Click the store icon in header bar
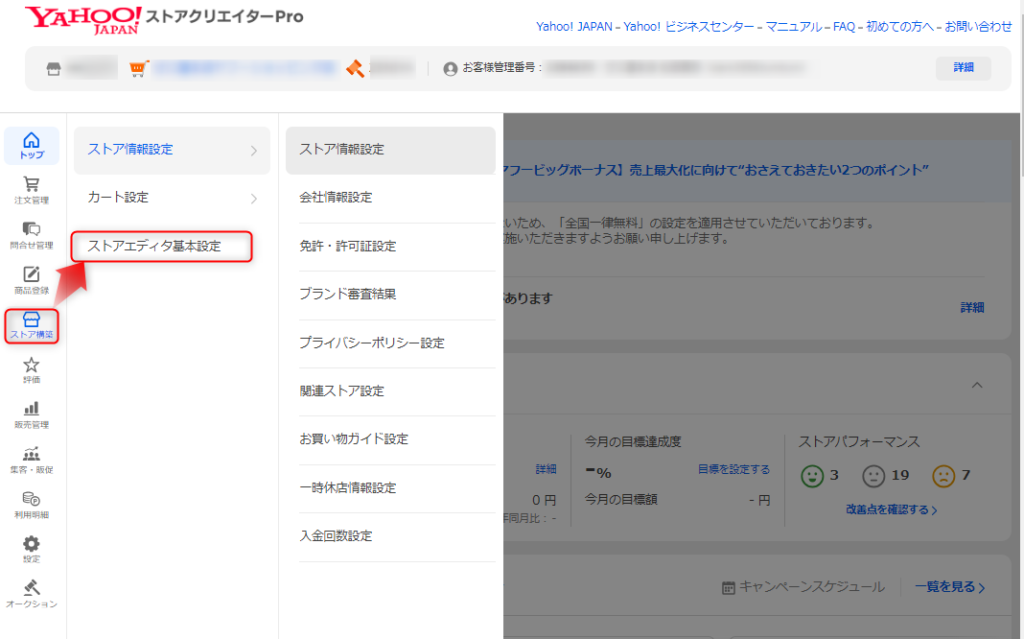This screenshot has height=639, width=1024. [54, 69]
